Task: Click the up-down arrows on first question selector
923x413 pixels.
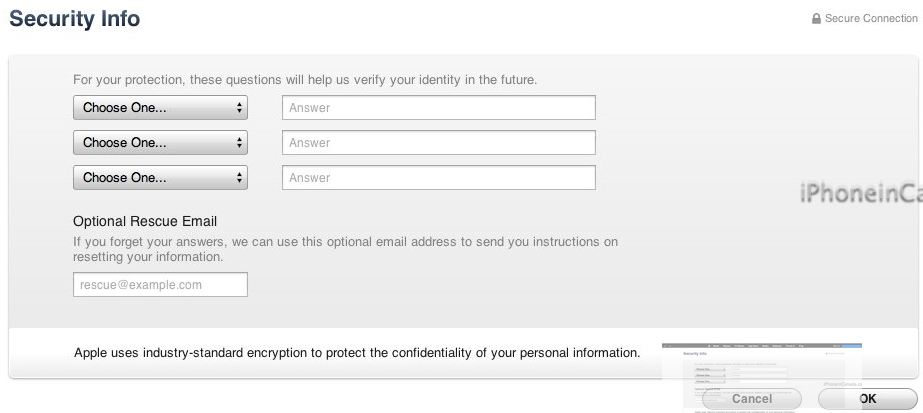Action: (x=239, y=108)
